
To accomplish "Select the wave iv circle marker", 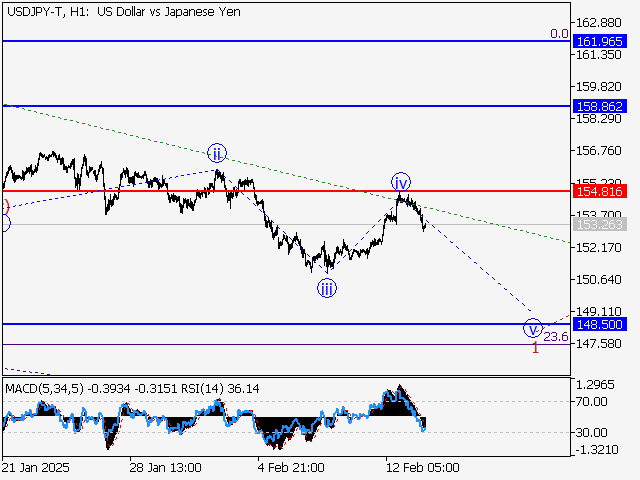I will pos(400,182).
